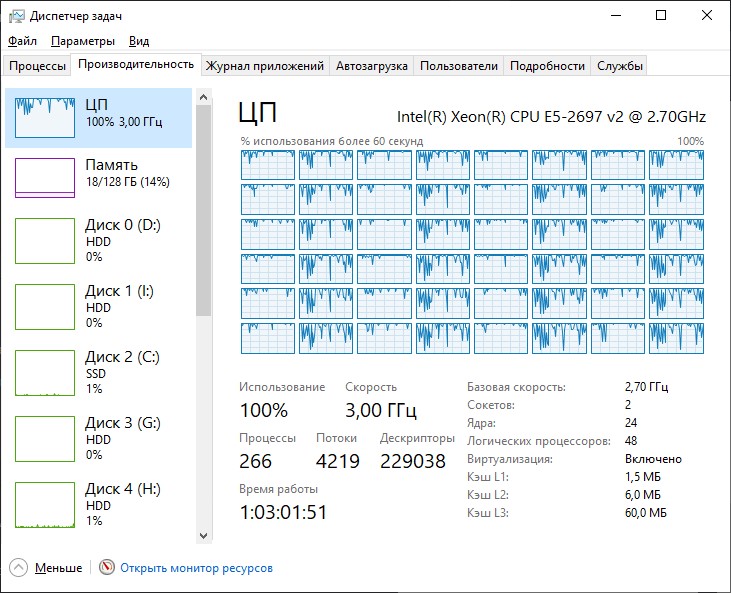Click the Меньше button label
Screen dimensions: 731x593
[59, 568]
